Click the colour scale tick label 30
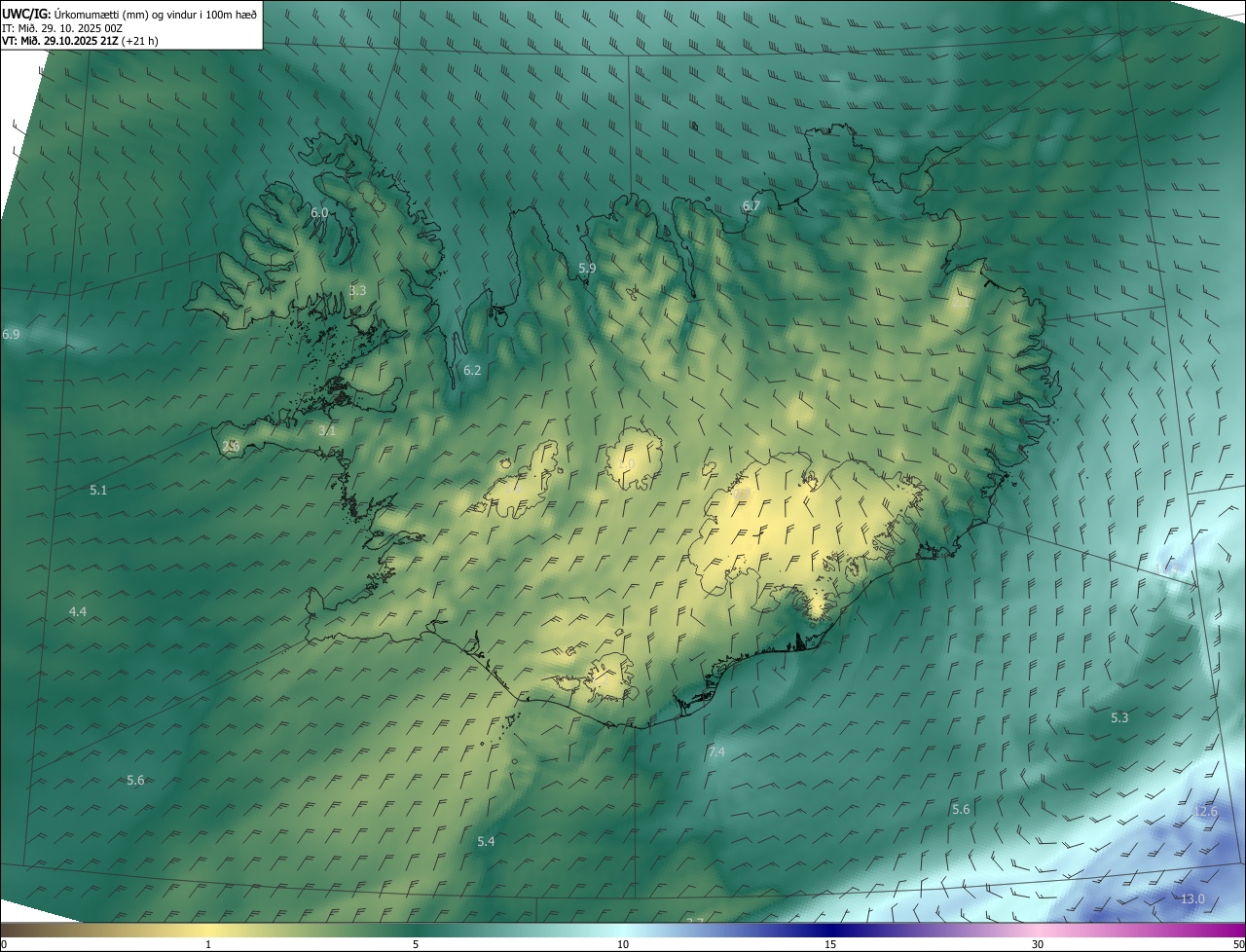 [1038, 944]
